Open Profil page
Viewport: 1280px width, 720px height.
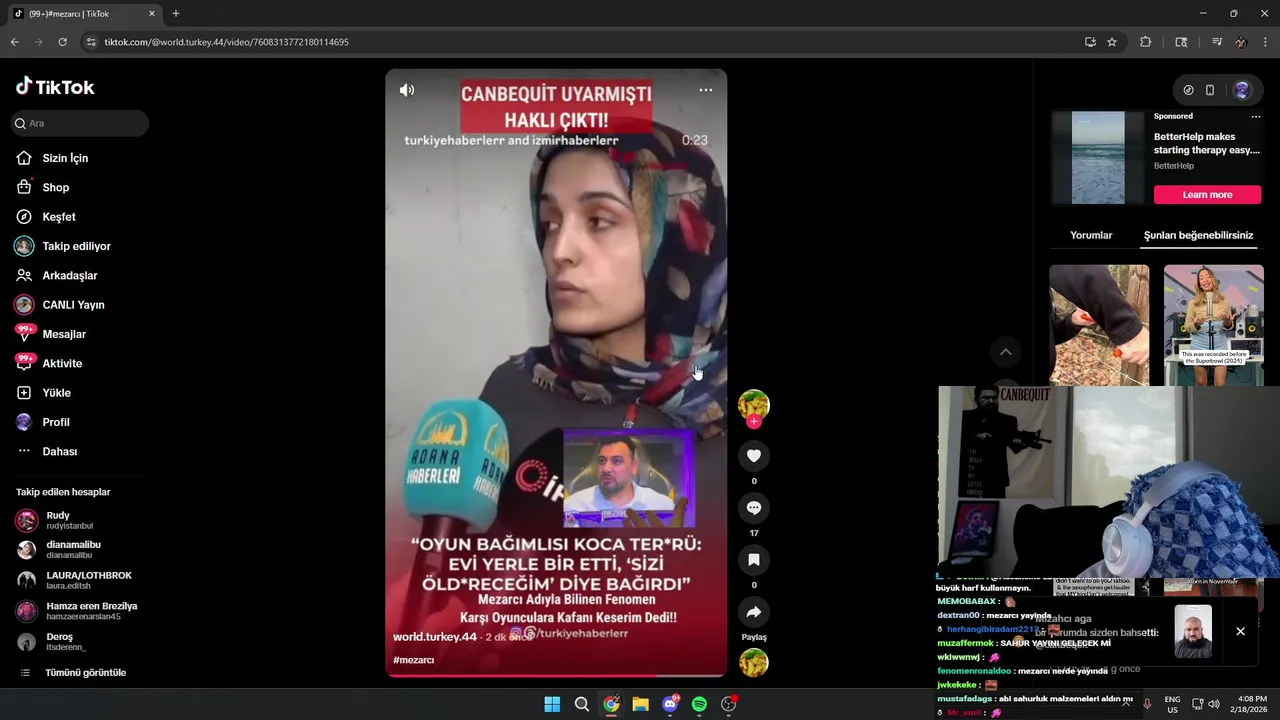coord(56,422)
